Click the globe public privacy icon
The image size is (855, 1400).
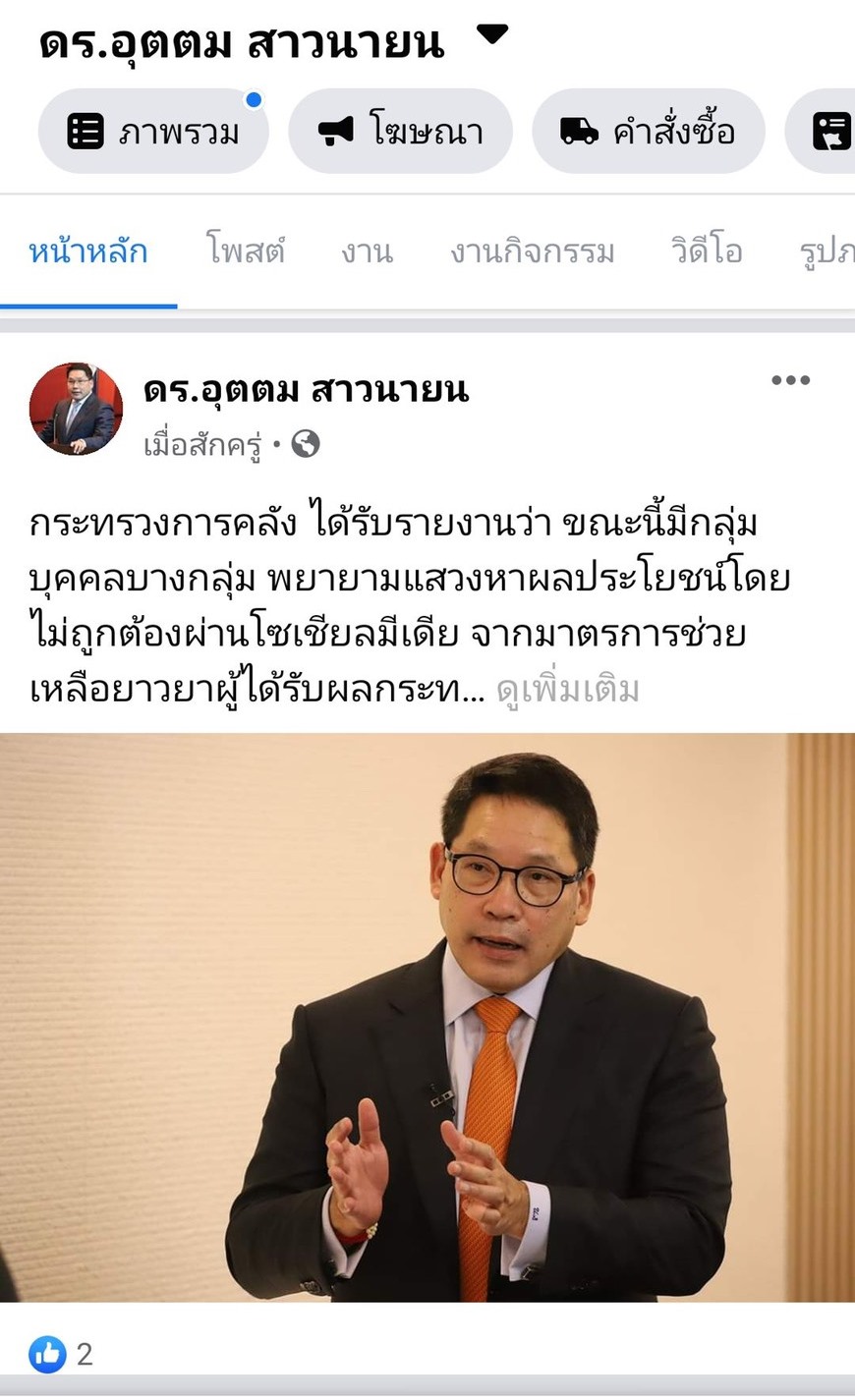point(306,445)
